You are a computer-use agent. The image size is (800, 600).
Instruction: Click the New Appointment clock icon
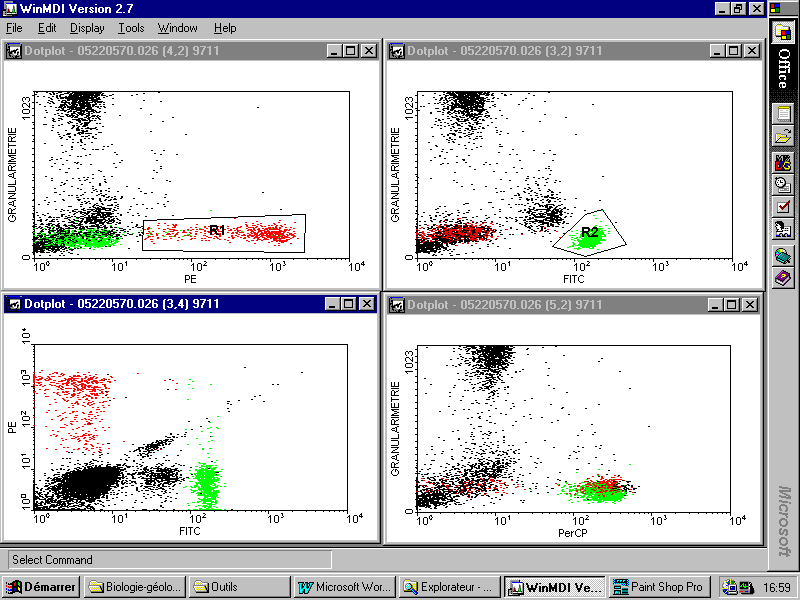pos(783,184)
